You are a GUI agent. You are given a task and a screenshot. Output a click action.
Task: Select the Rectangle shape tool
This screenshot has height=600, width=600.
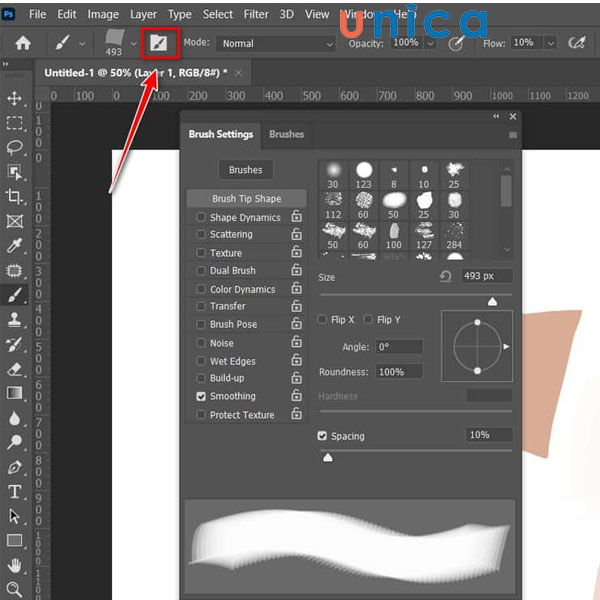tap(15, 541)
